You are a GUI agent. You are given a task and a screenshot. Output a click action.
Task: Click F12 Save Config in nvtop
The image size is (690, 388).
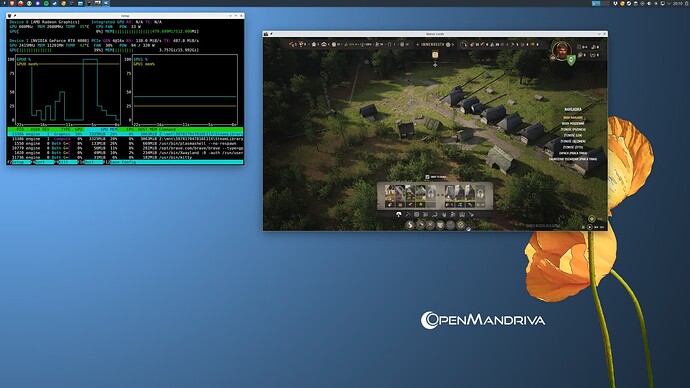click(121, 162)
